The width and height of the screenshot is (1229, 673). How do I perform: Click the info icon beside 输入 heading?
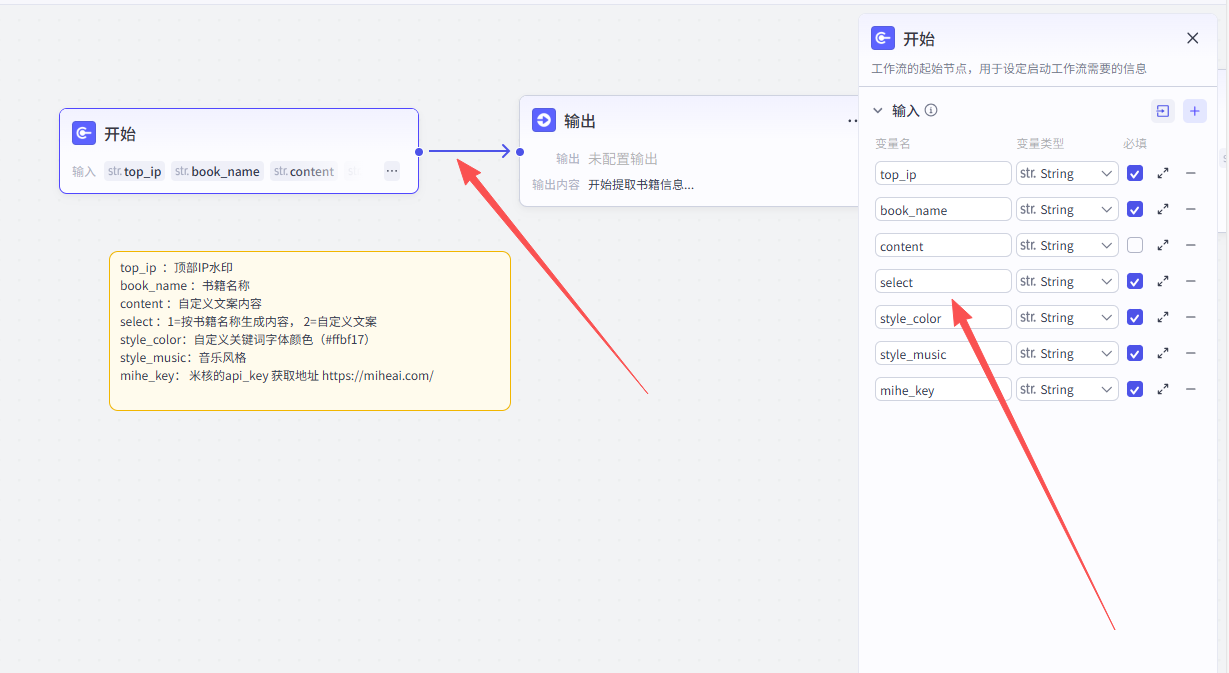(x=931, y=111)
